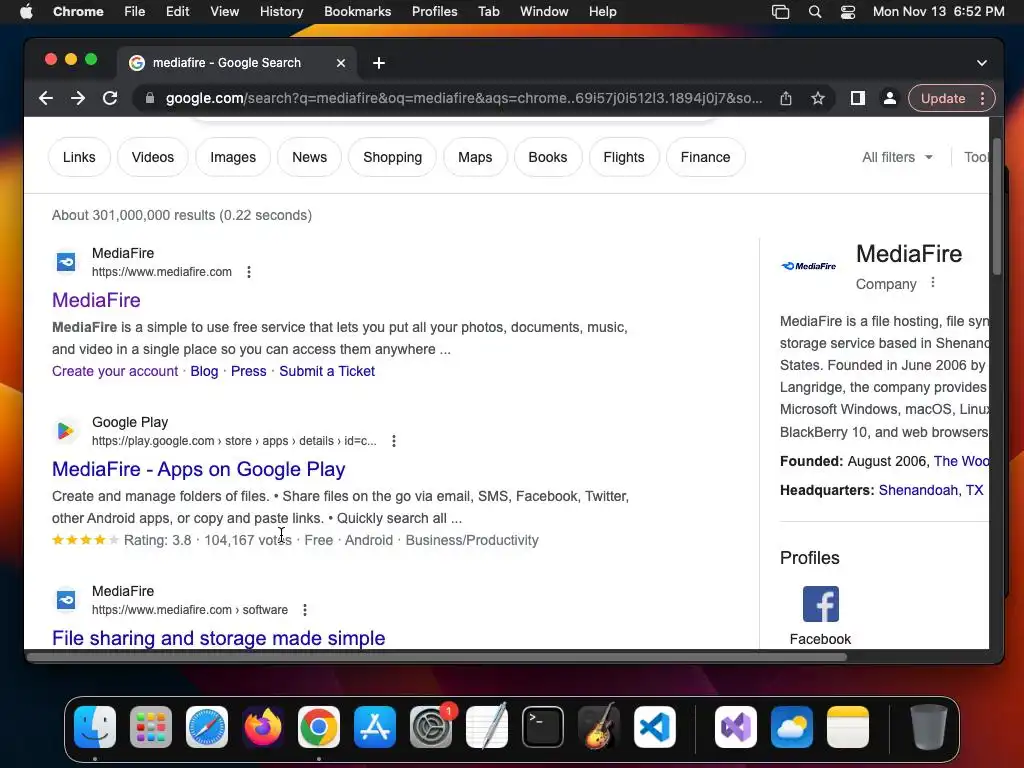Filter results by Books

click(x=548, y=157)
